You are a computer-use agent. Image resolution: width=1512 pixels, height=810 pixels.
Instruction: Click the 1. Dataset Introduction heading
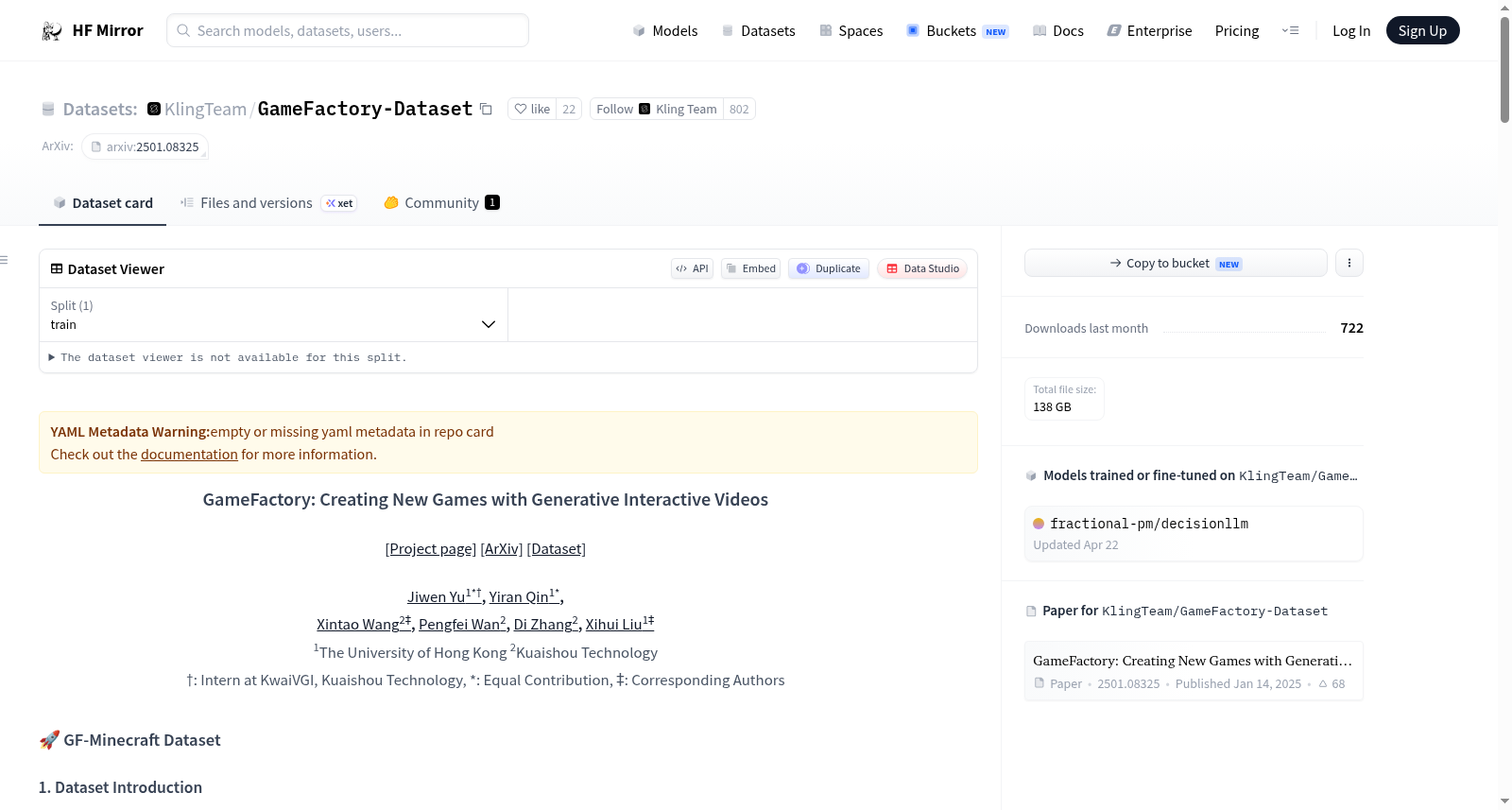[x=120, y=787]
